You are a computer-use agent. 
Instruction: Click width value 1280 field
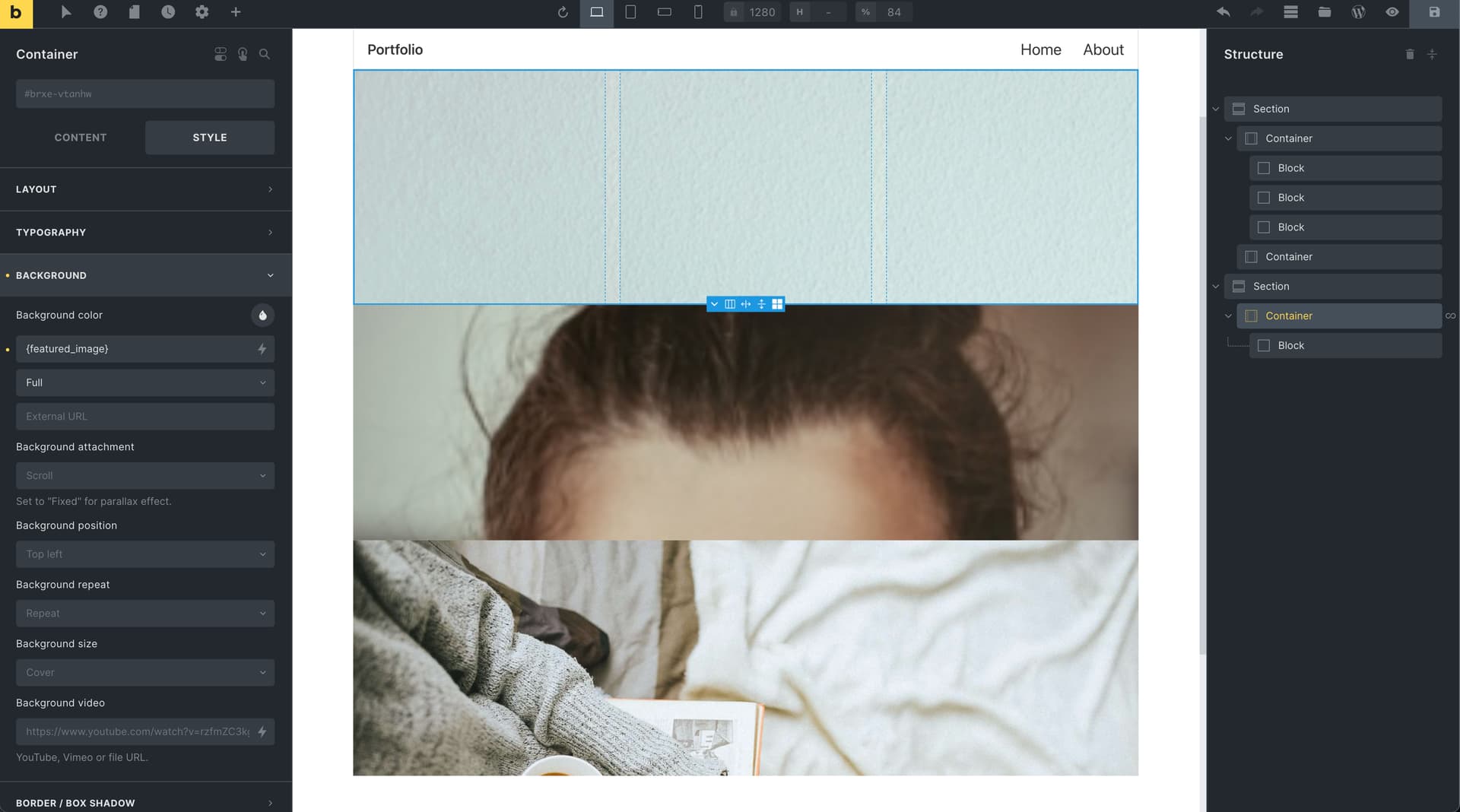(x=762, y=12)
